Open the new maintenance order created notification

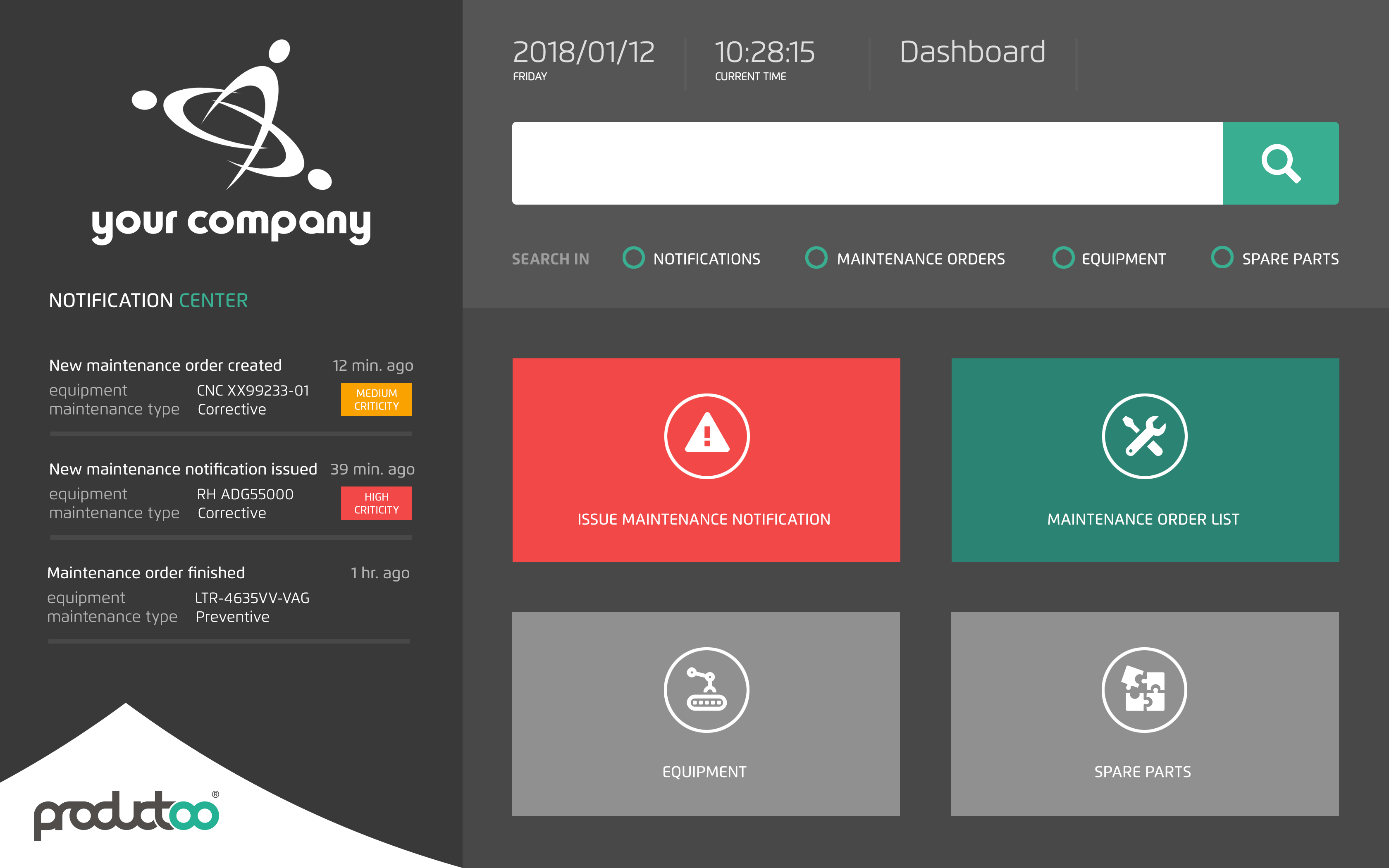coord(165,366)
